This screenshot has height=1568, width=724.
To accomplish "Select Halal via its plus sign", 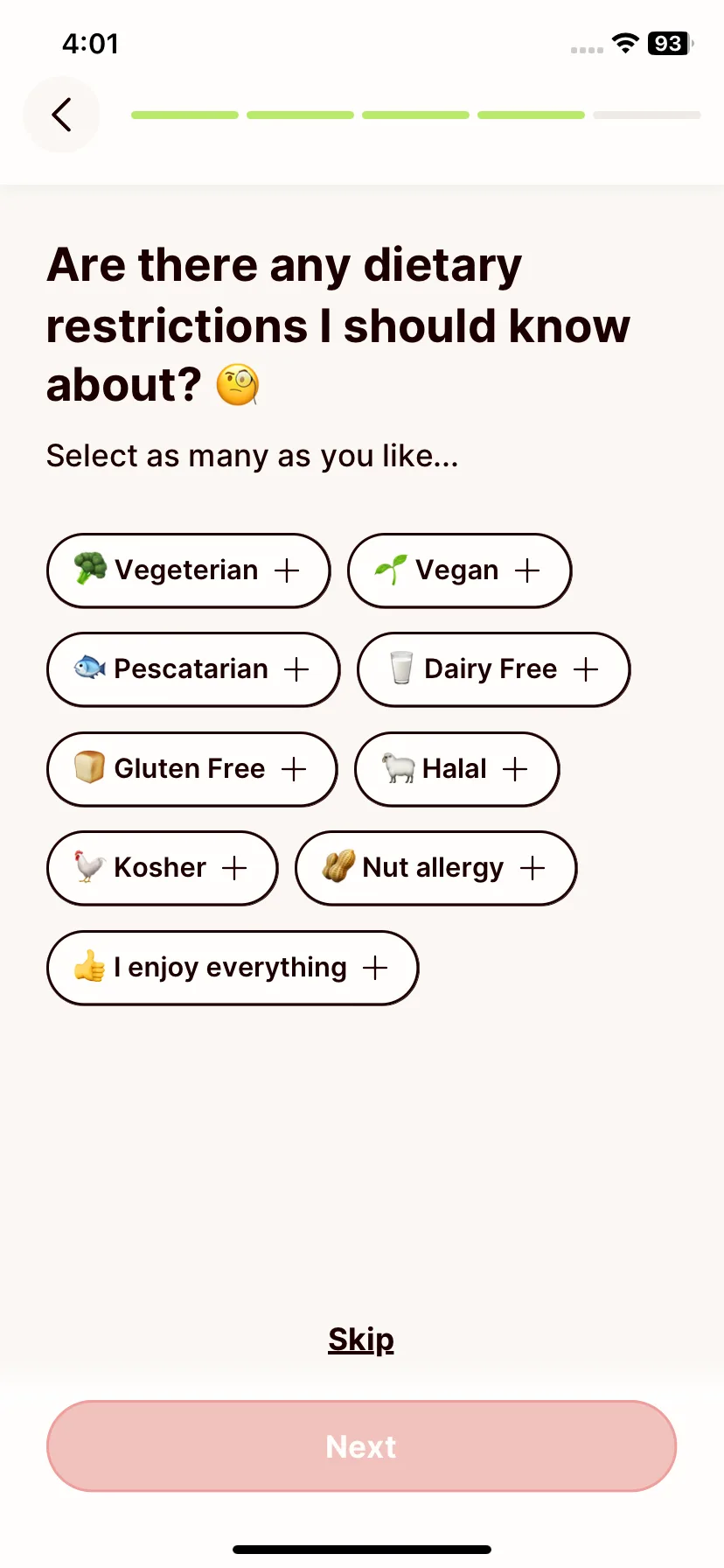I will point(515,769).
